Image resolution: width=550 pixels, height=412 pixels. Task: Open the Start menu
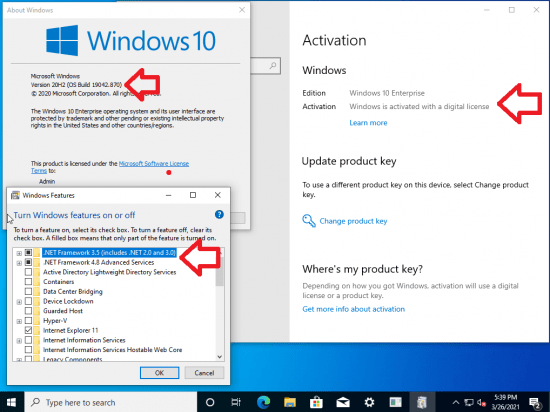12,402
